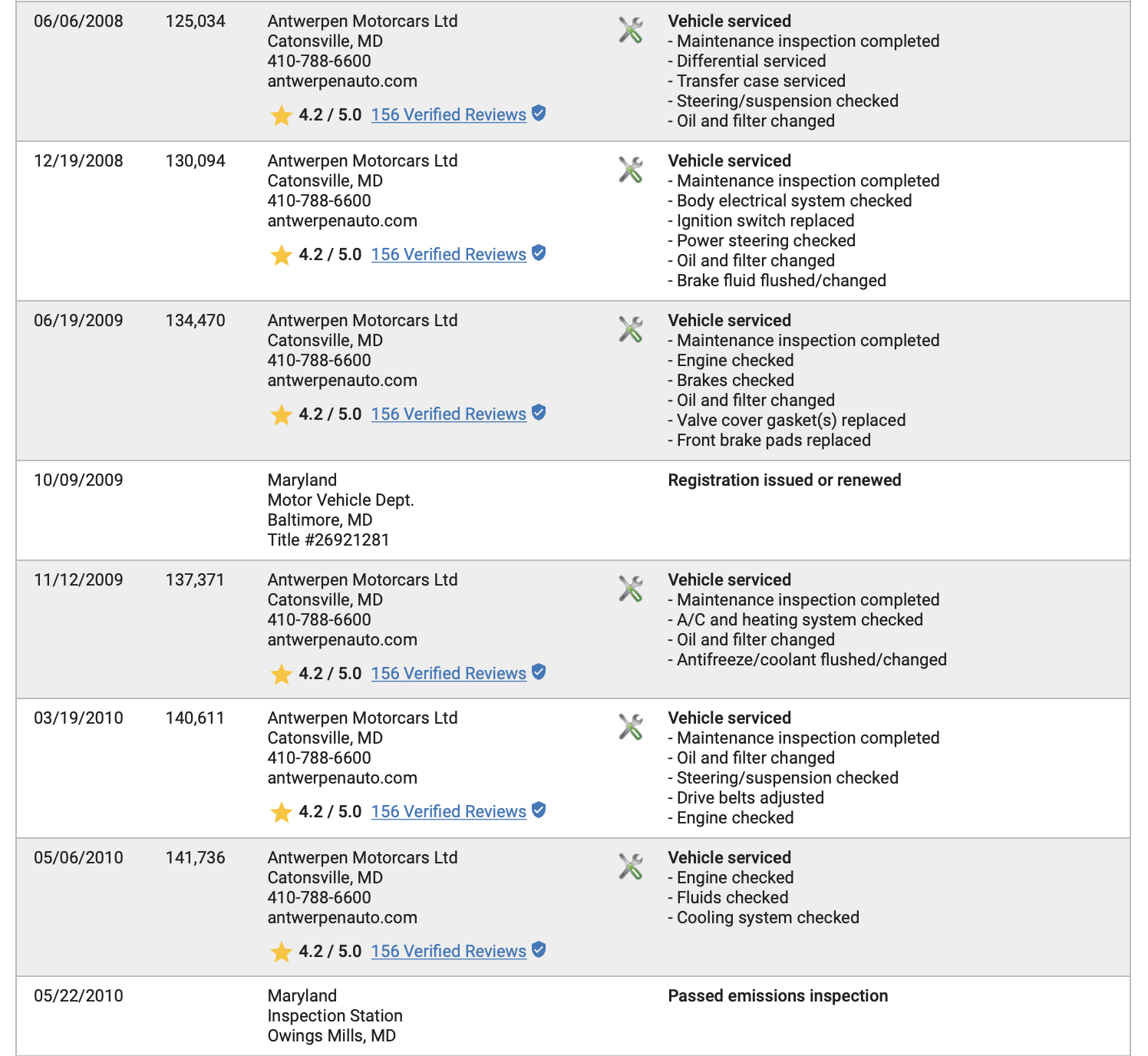1148x1056 pixels.
Task: Click the Passed emissions inspection heading
Action: coord(778,996)
